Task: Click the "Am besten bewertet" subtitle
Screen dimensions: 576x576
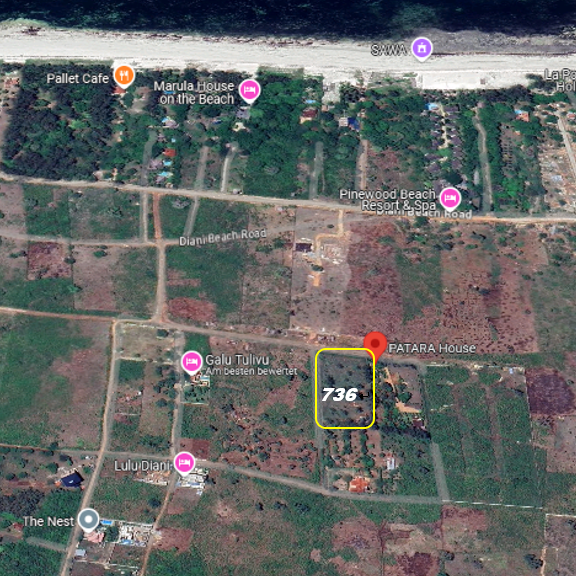Action: point(251,371)
